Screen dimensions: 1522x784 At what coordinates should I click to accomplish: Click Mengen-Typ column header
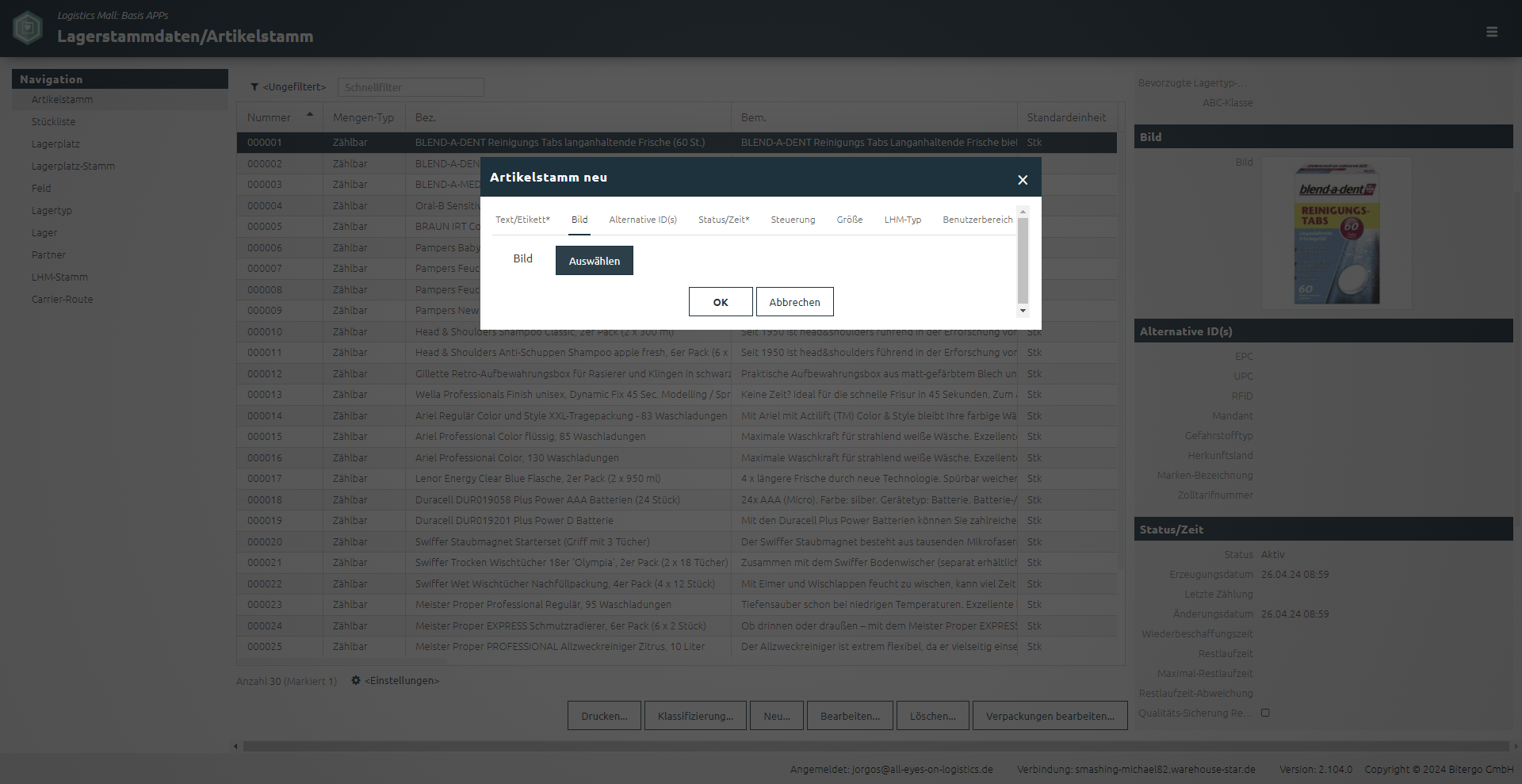[363, 117]
